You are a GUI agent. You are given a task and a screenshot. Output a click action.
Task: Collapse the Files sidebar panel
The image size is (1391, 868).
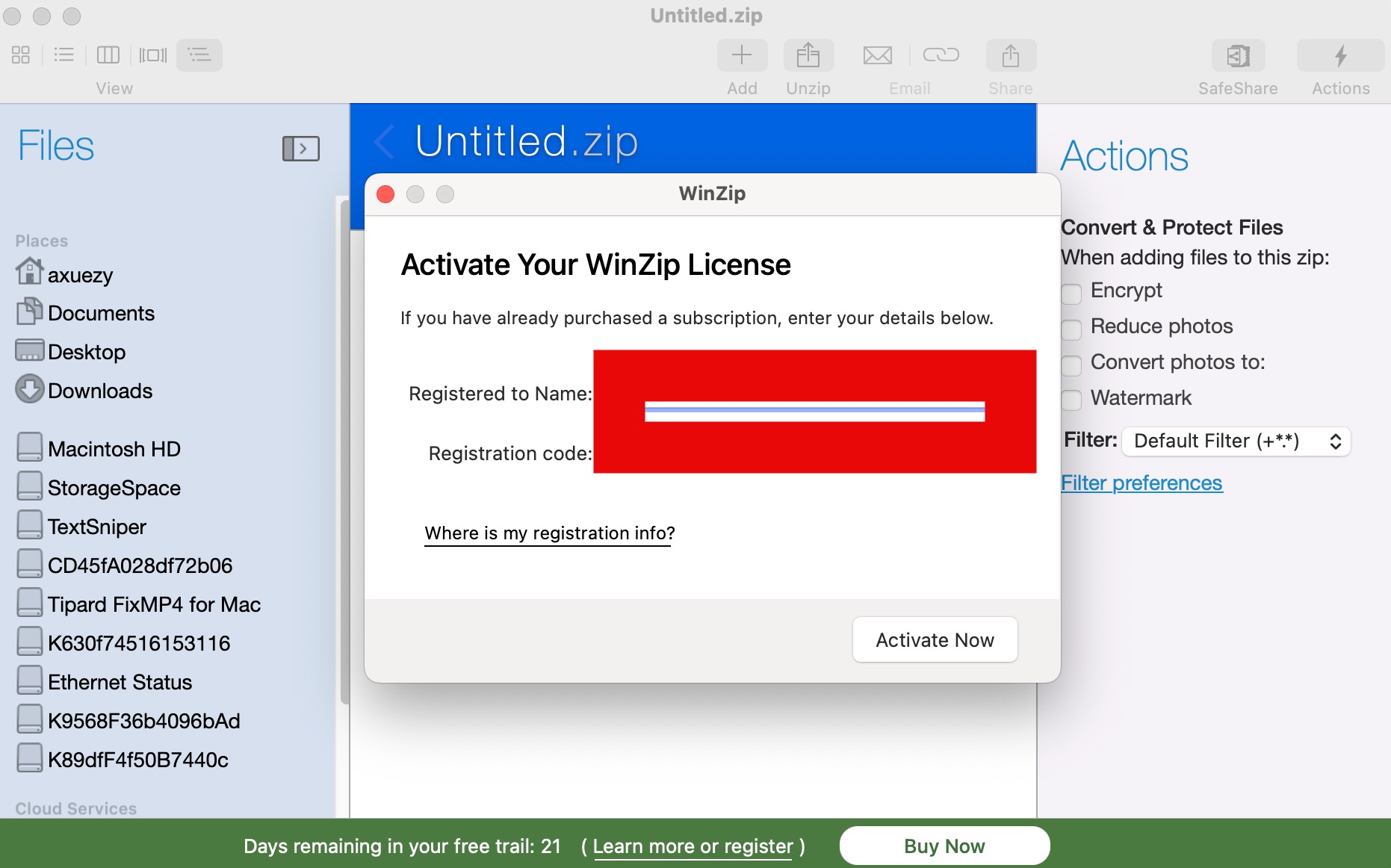point(300,148)
